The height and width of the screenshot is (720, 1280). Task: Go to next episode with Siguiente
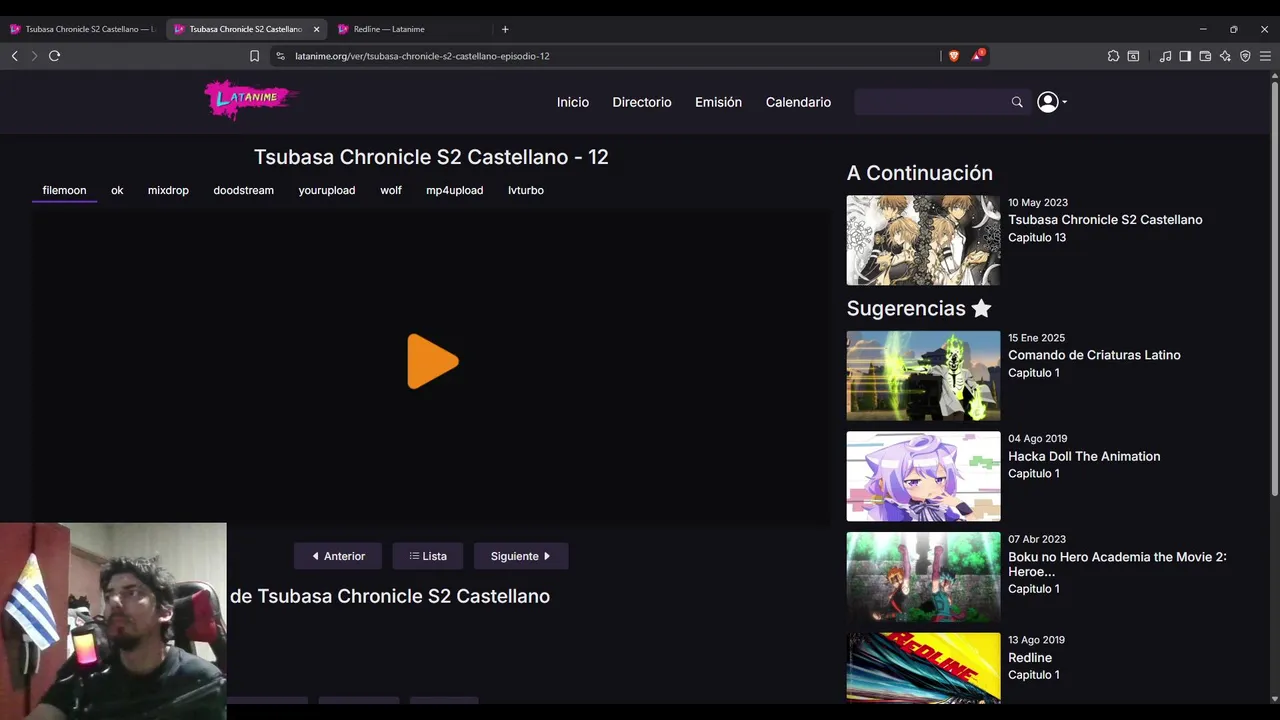tap(521, 556)
